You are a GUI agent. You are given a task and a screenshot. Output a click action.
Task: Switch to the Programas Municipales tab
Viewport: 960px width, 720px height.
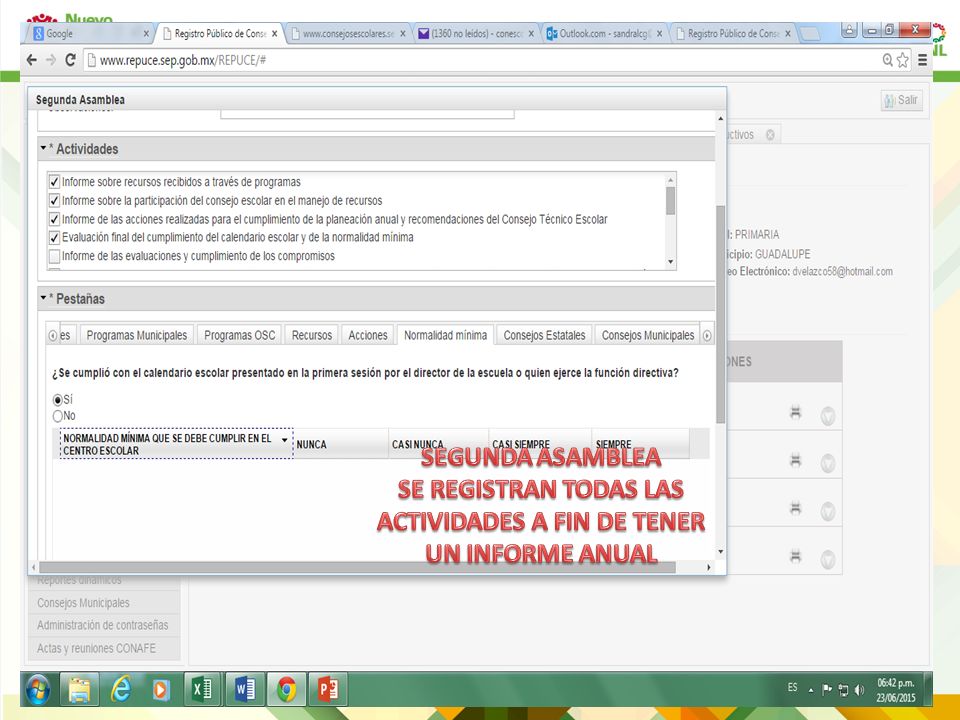pos(137,336)
